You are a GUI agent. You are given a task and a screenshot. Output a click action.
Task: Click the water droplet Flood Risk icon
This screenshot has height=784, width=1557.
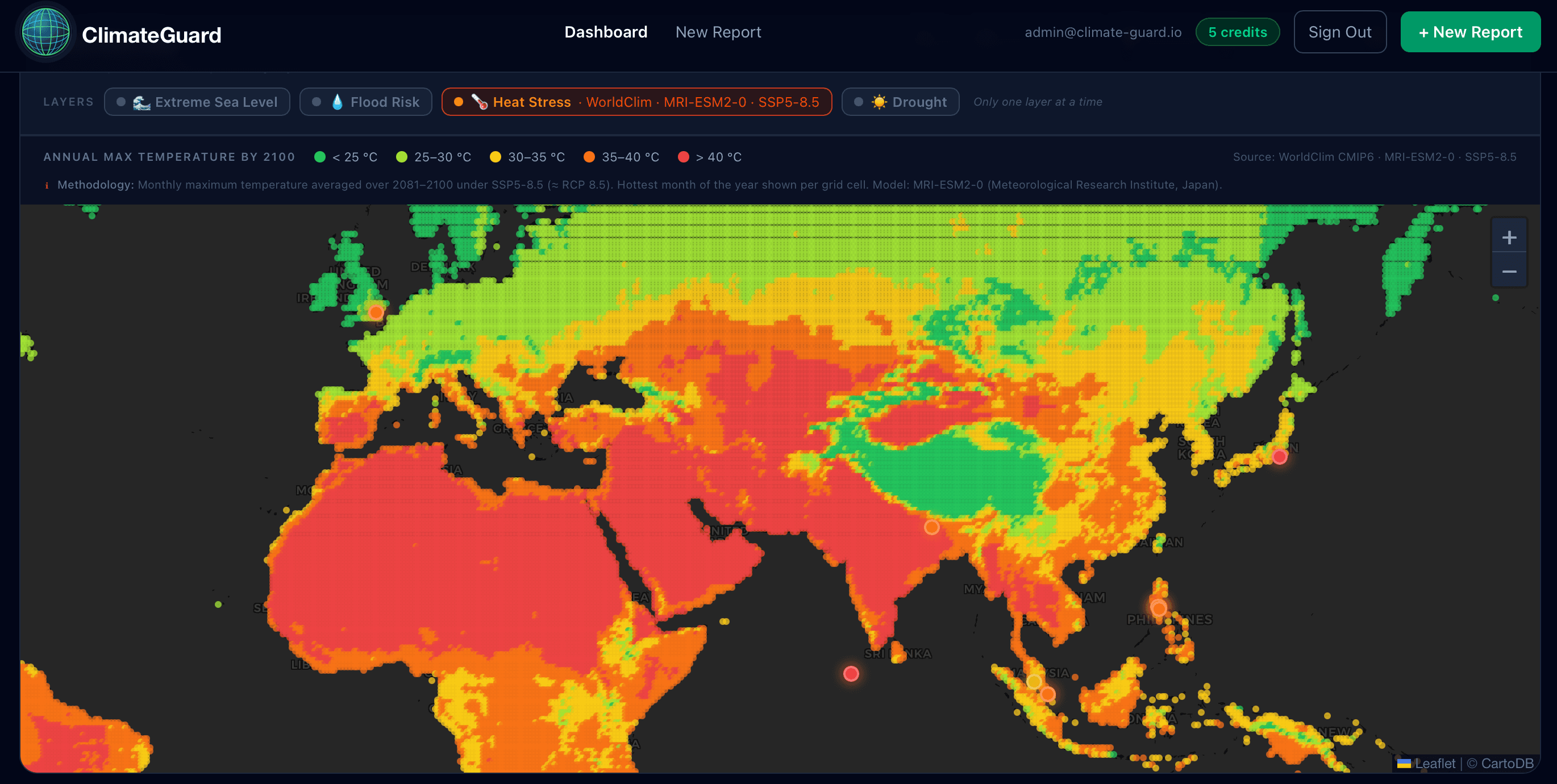[x=338, y=102]
